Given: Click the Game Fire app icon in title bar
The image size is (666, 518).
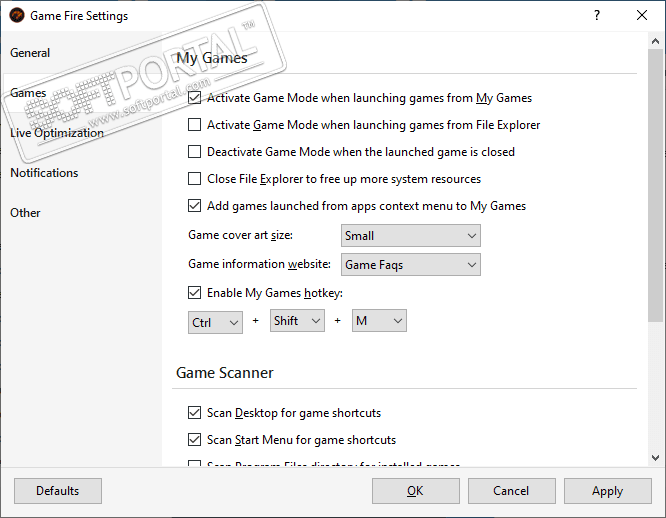Looking at the screenshot, I should pos(17,16).
